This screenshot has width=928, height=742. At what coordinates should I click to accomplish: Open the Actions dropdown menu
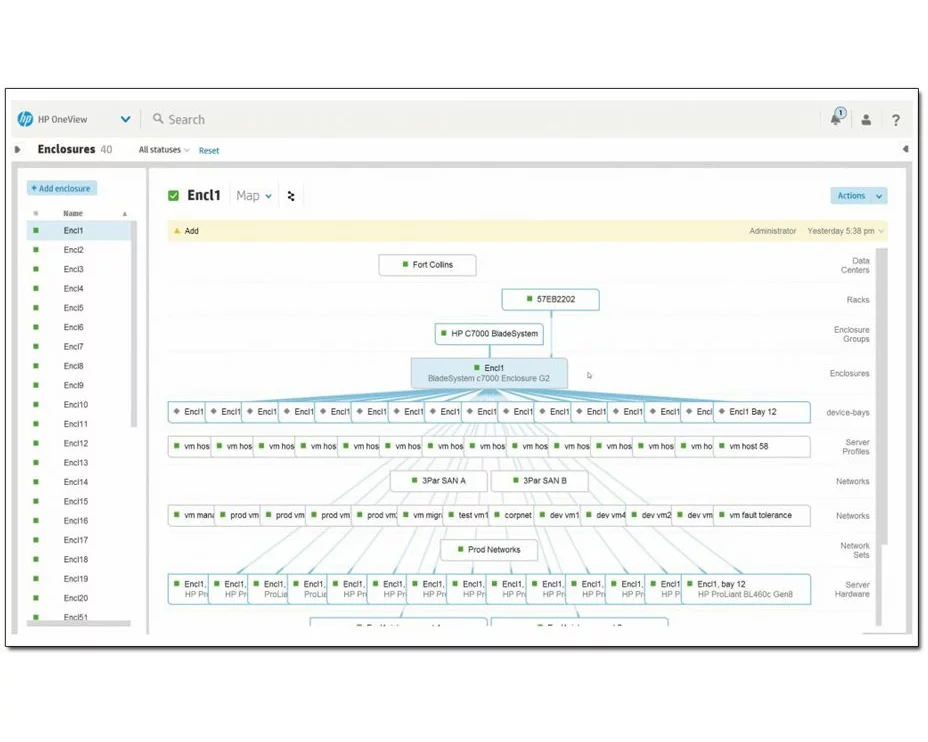tap(858, 195)
